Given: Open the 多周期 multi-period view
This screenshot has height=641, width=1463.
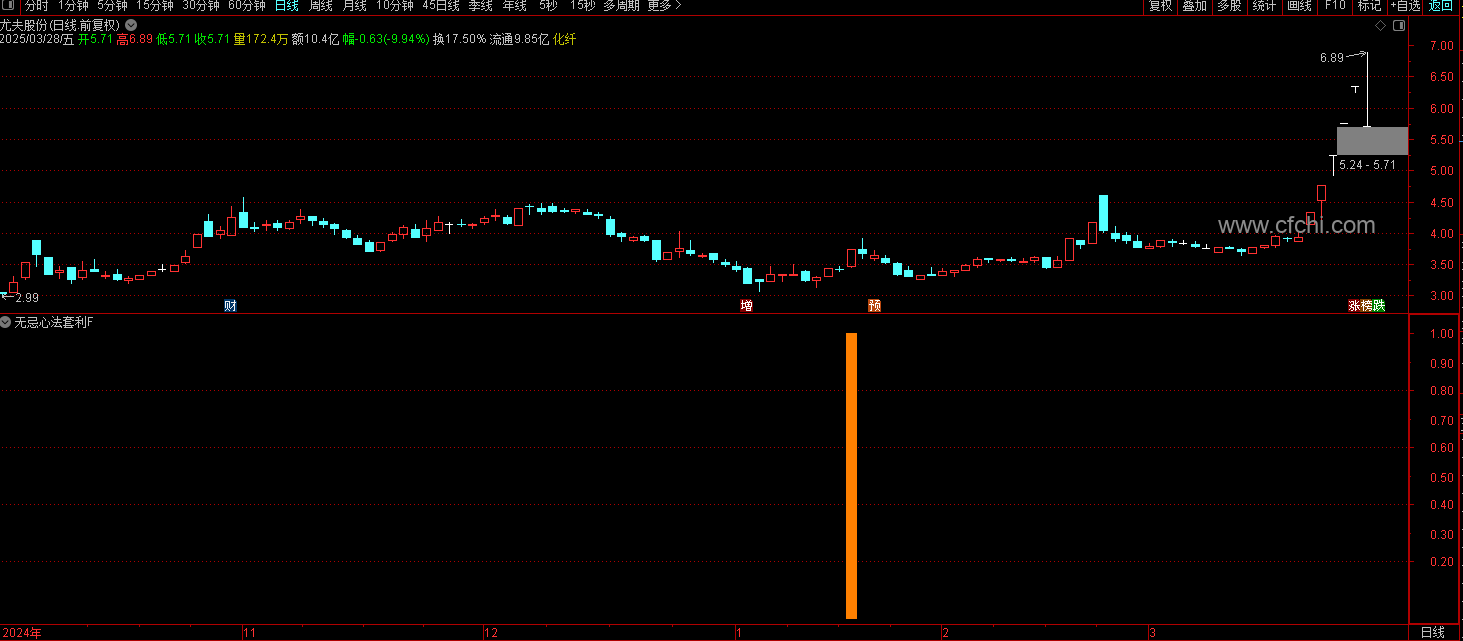Looking at the screenshot, I should (x=621, y=6).
